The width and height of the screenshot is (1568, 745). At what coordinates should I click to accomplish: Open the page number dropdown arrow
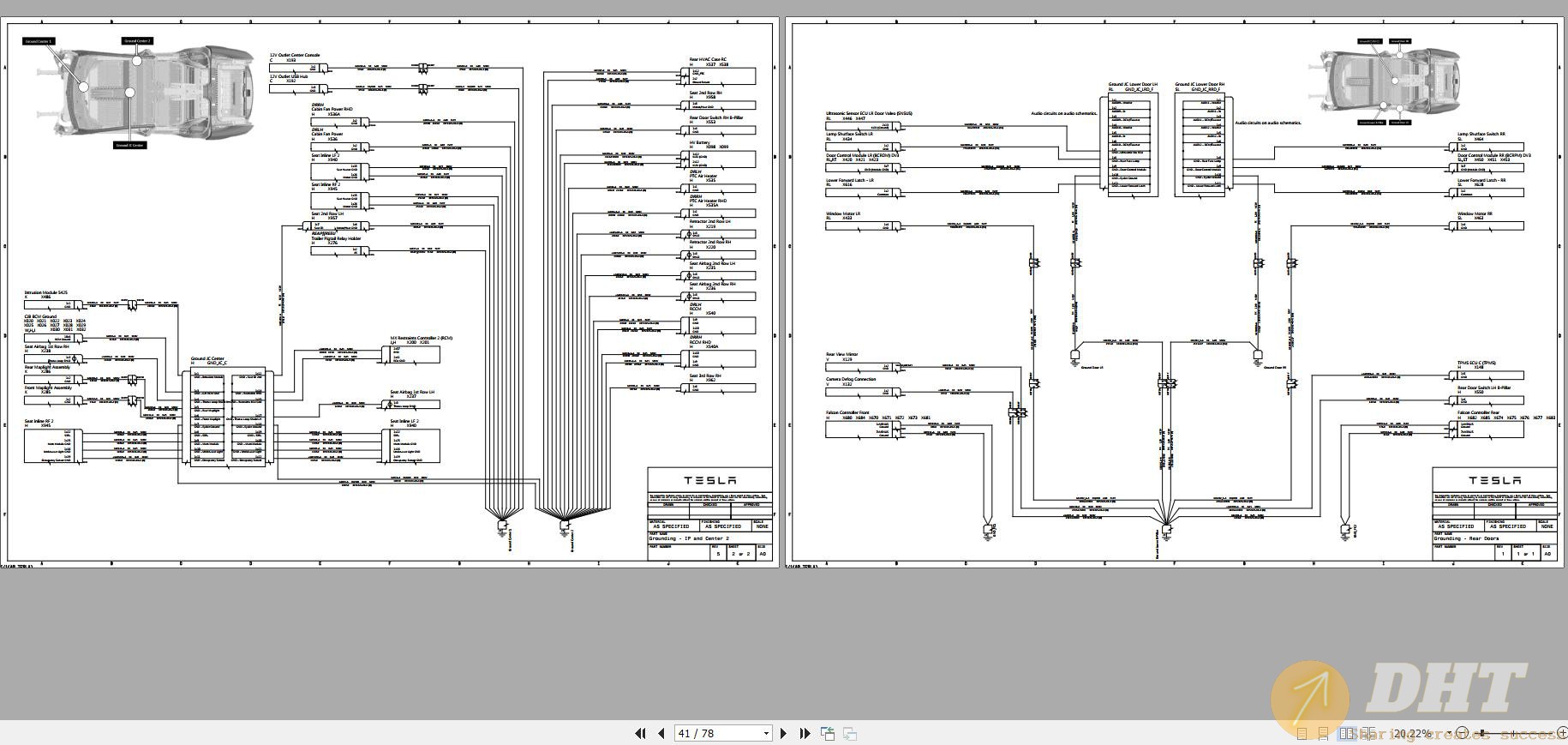point(766,734)
